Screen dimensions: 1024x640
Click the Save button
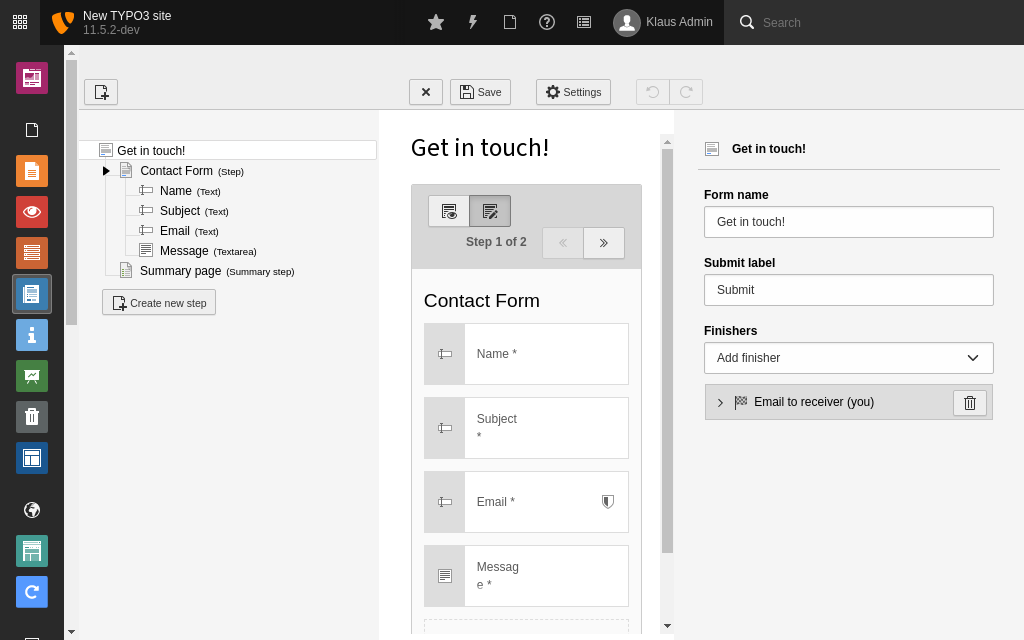click(x=480, y=92)
